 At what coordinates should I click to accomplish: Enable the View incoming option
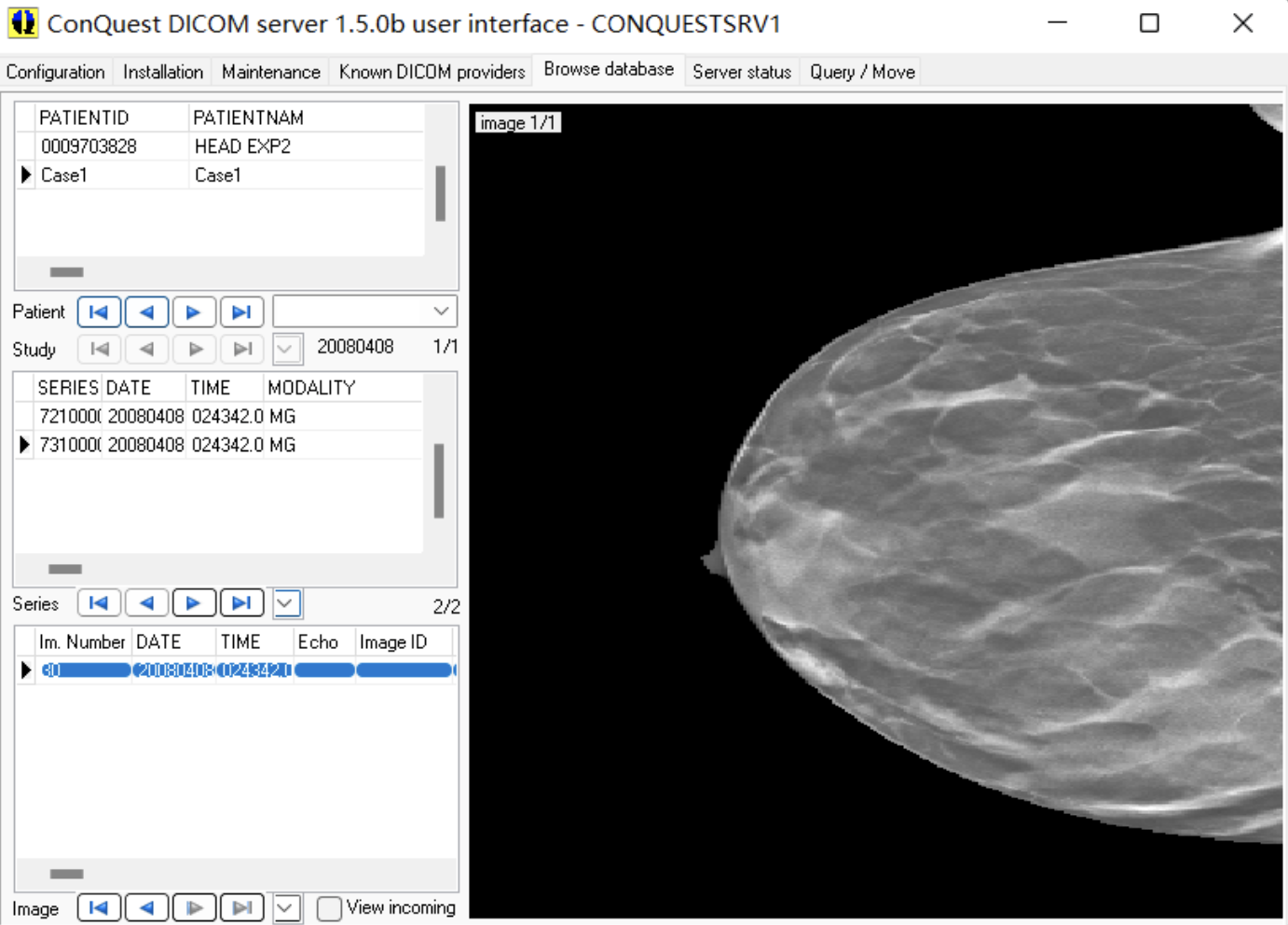point(329,907)
